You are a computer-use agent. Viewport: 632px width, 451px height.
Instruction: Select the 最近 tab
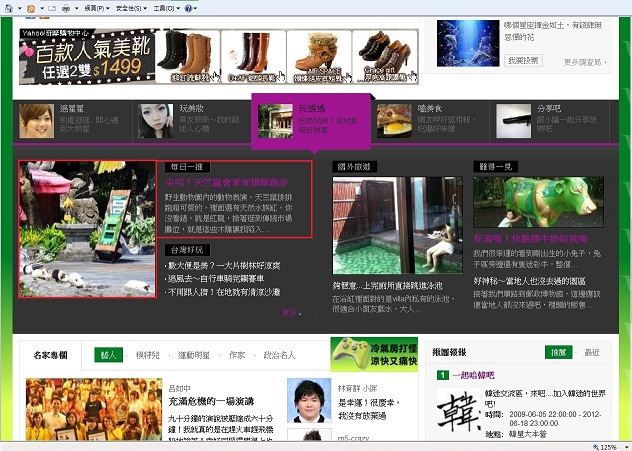[592, 353]
